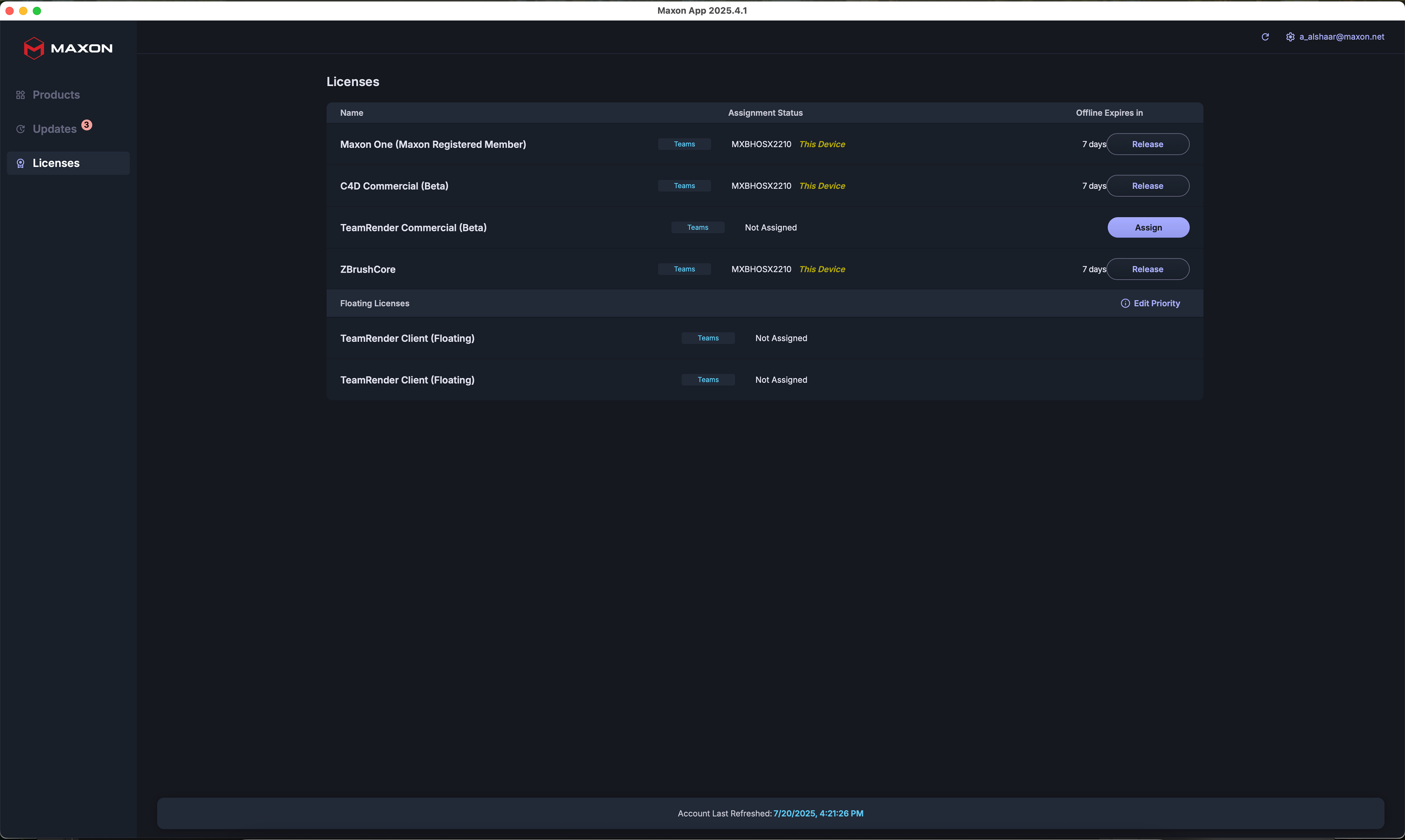This screenshot has width=1405, height=840.
Task: Click the Teams tag on the ZBrushCore row
Action: click(x=684, y=270)
